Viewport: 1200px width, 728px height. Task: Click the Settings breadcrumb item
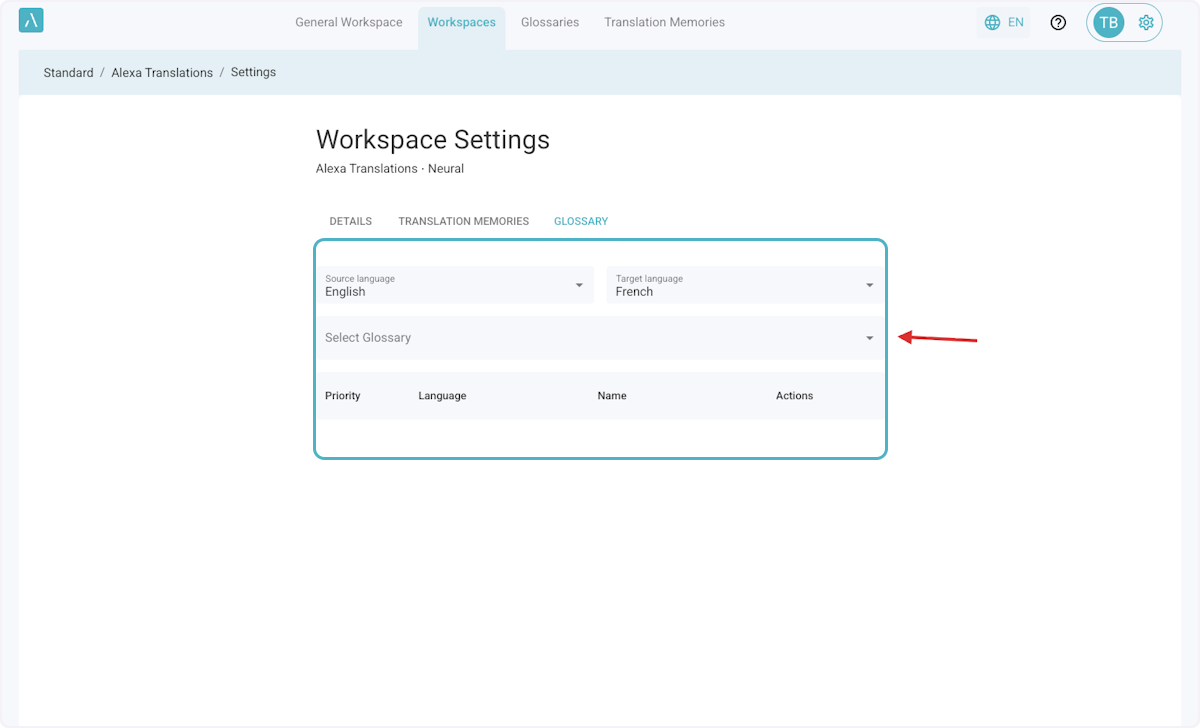click(x=253, y=72)
